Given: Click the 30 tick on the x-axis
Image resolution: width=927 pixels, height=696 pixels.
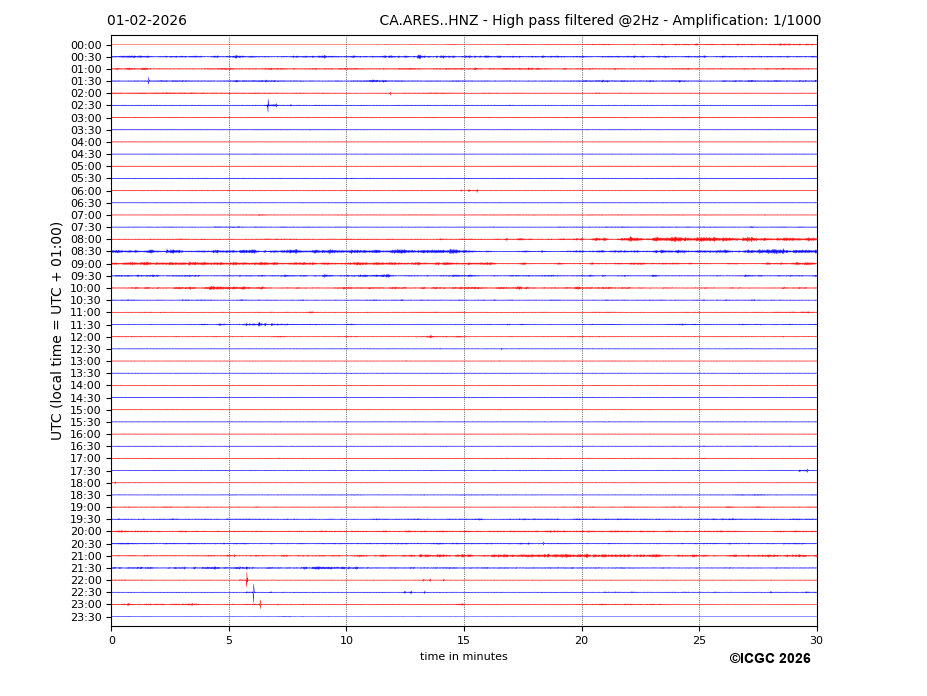Looking at the screenshot, I should pos(816,640).
